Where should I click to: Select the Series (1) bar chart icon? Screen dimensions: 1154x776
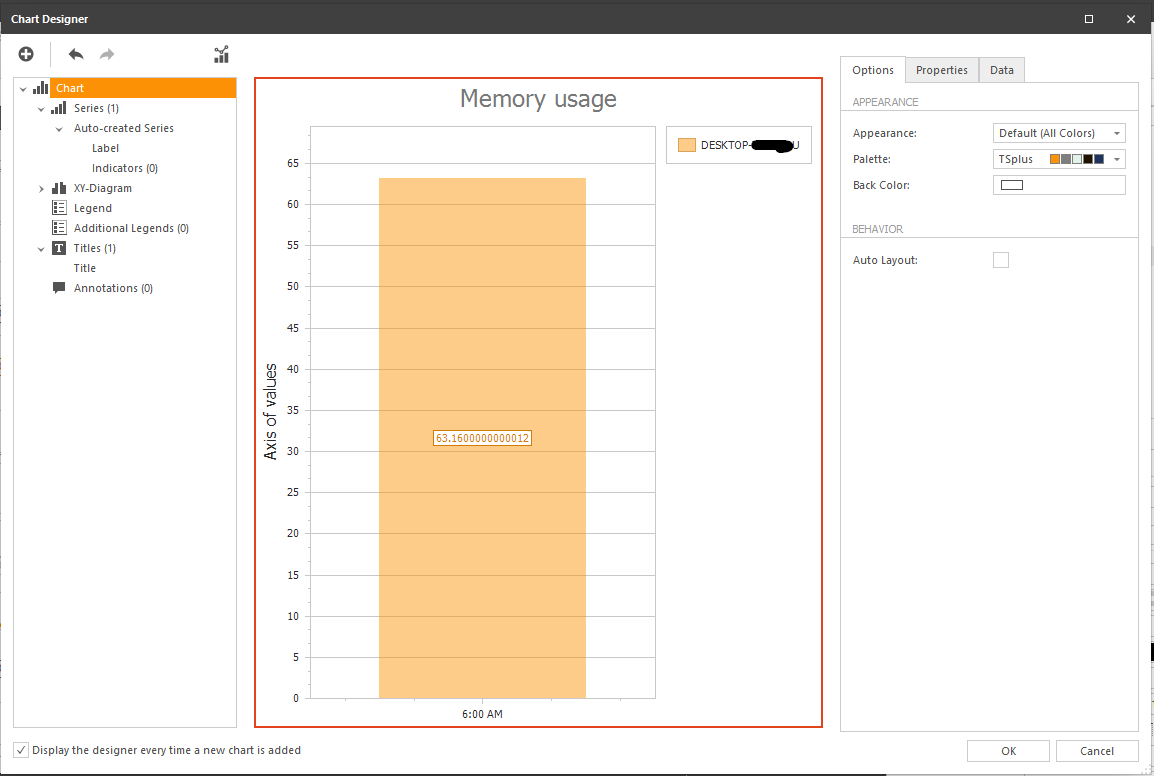[x=57, y=108]
